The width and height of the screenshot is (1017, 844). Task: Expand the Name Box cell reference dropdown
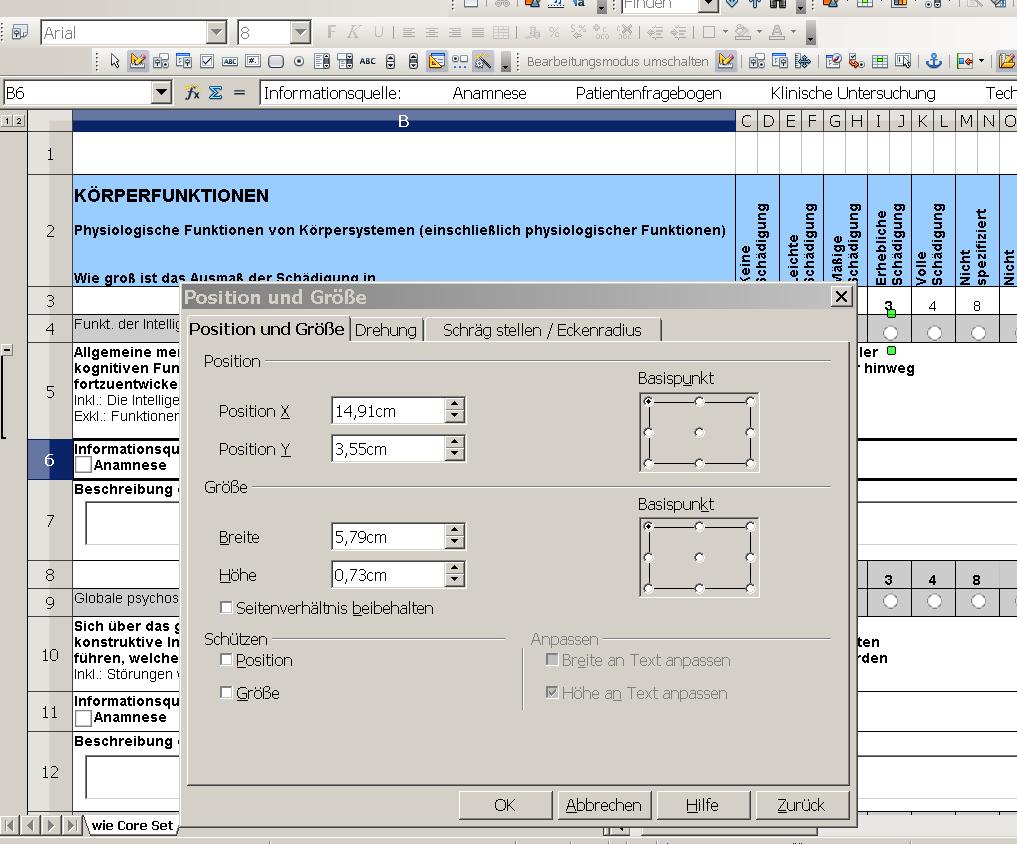(162, 93)
